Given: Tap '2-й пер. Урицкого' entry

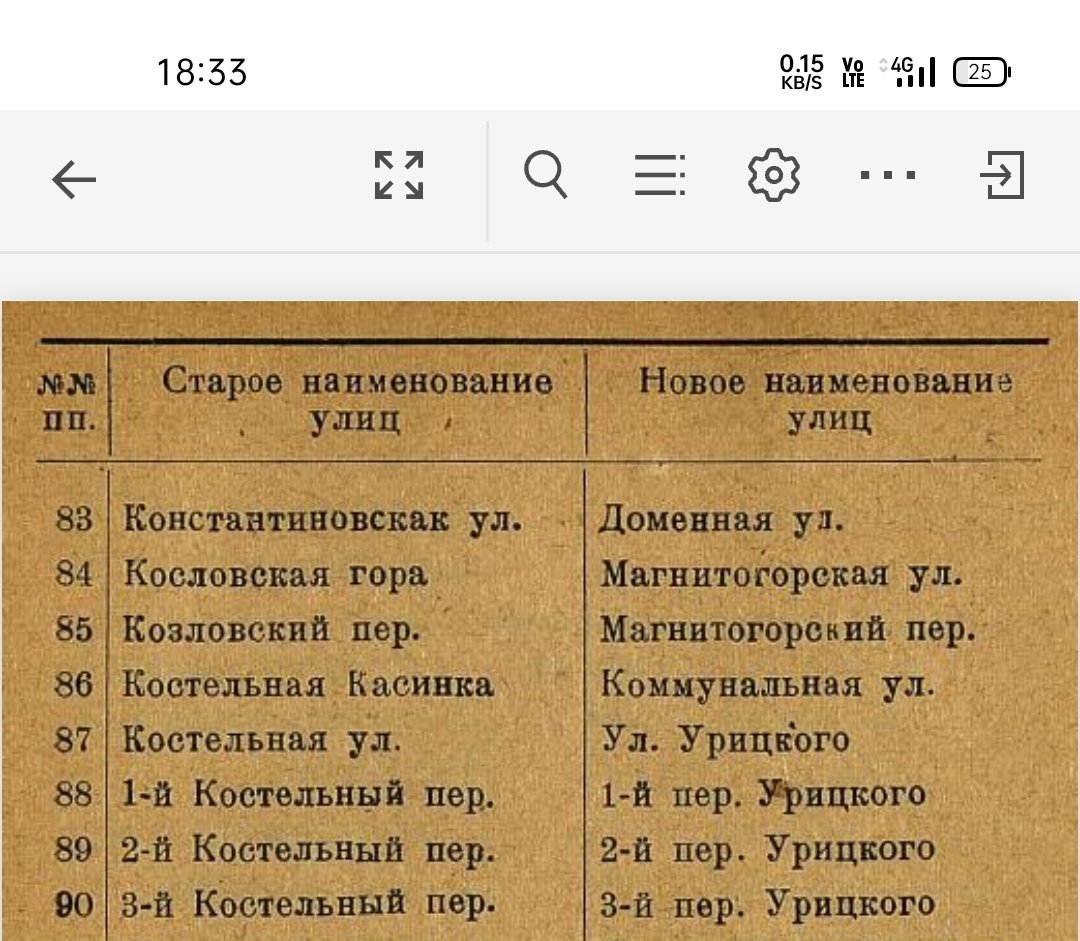Looking at the screenshot, I should point(767,849).
